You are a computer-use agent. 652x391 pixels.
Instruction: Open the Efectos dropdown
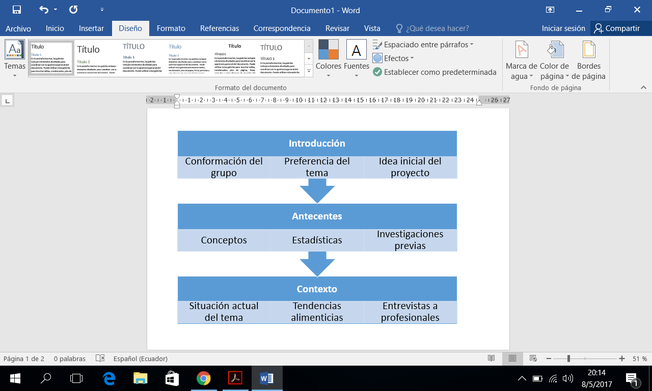click(x=393, y=58)
